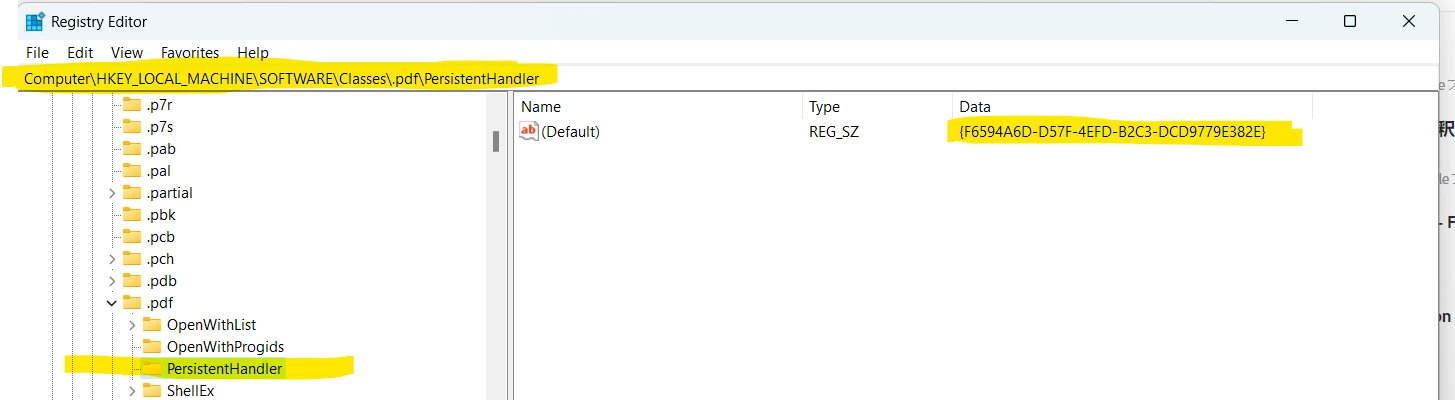
Task: Select the OpenWithProgids key label
Action: click(x=225, y=347)
